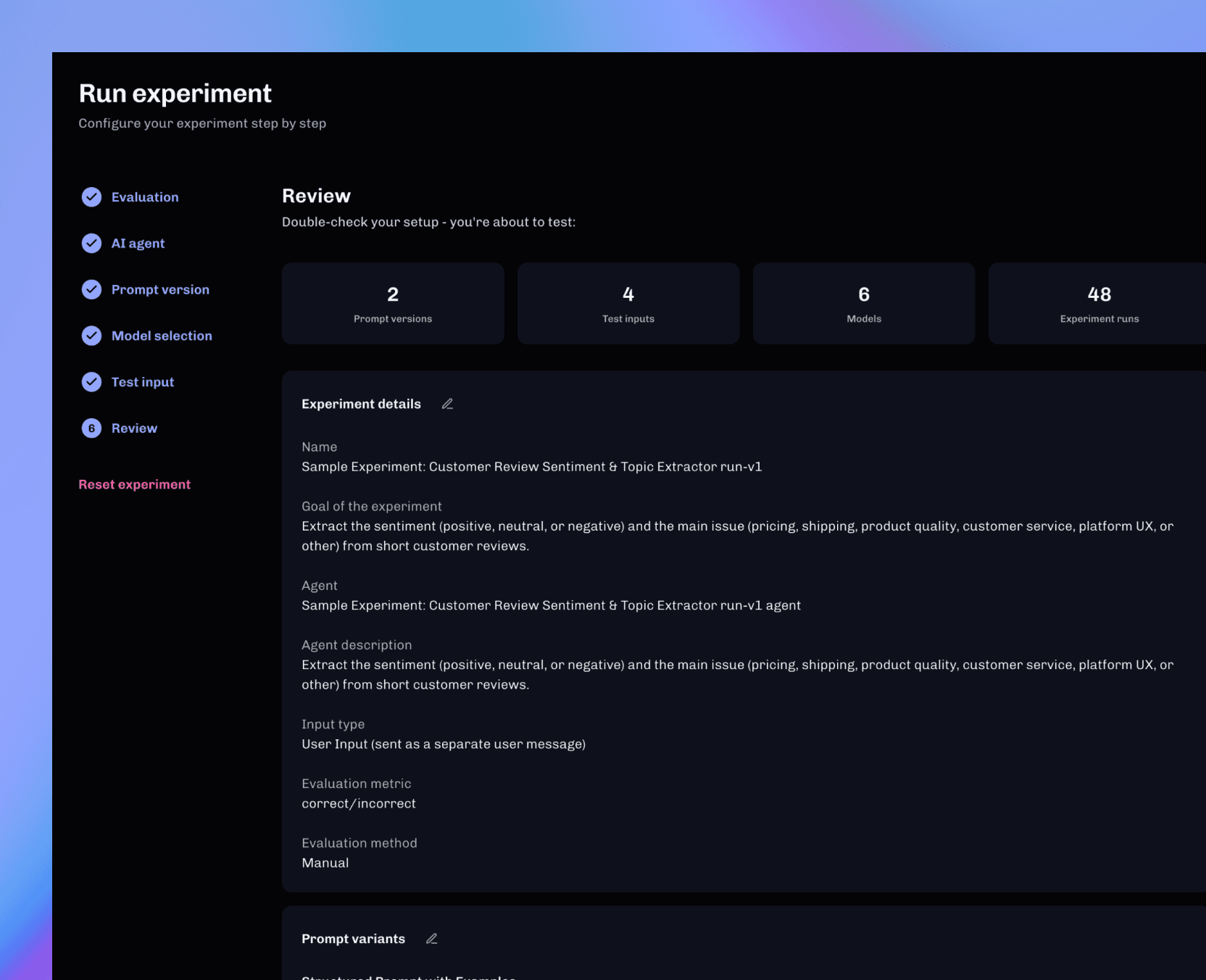The image size is (1206, 980).
Task: Click the Prompt versions summary card
Action: pos(392,303)
